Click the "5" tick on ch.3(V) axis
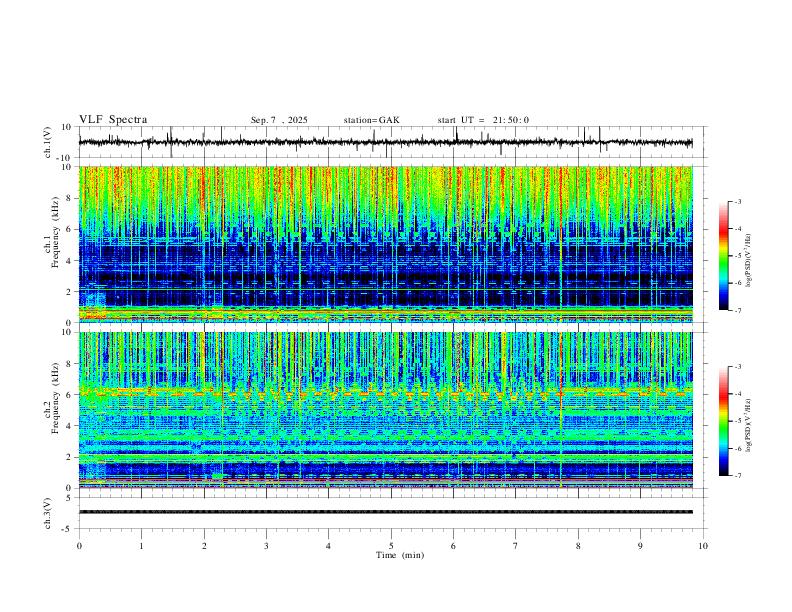 click(x=70, y=497)
